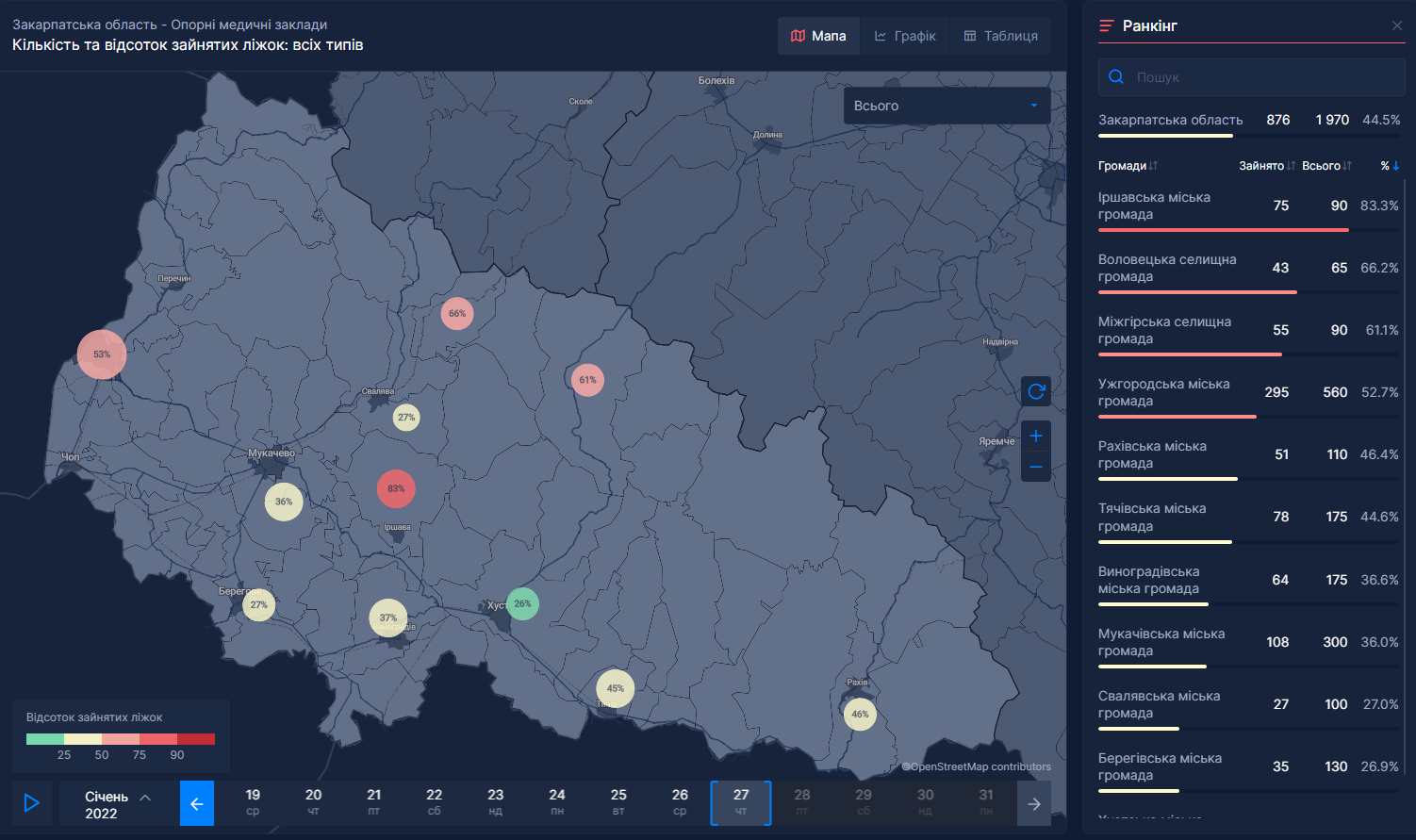This screenshot has height=840, width=1416.
Task: Advance timeline with right arrow
Action: tap(1034, 803)
